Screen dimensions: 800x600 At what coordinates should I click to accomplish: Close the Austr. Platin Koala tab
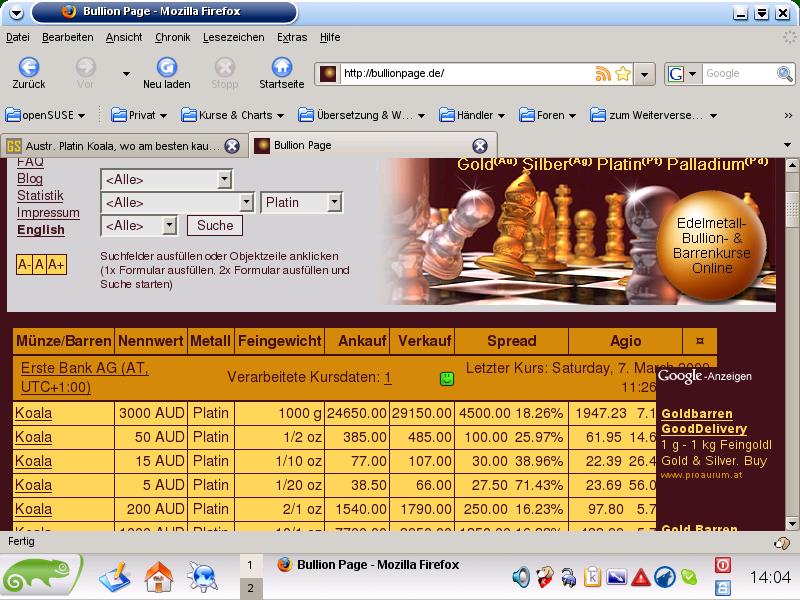(232, 146)
